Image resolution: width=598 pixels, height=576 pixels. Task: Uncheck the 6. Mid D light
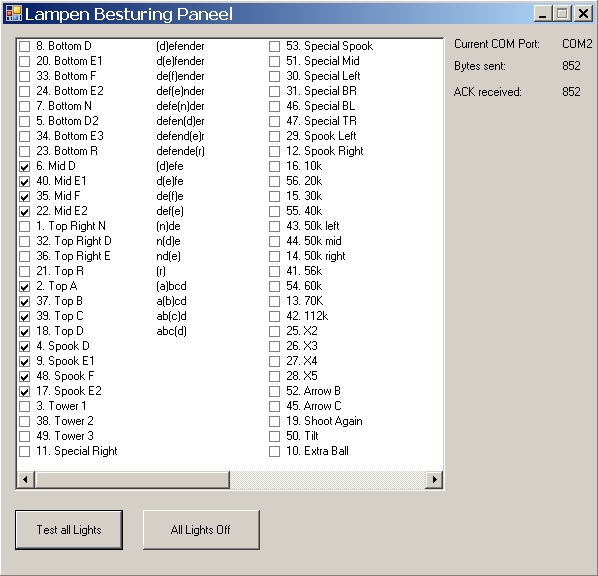(24, 167)
